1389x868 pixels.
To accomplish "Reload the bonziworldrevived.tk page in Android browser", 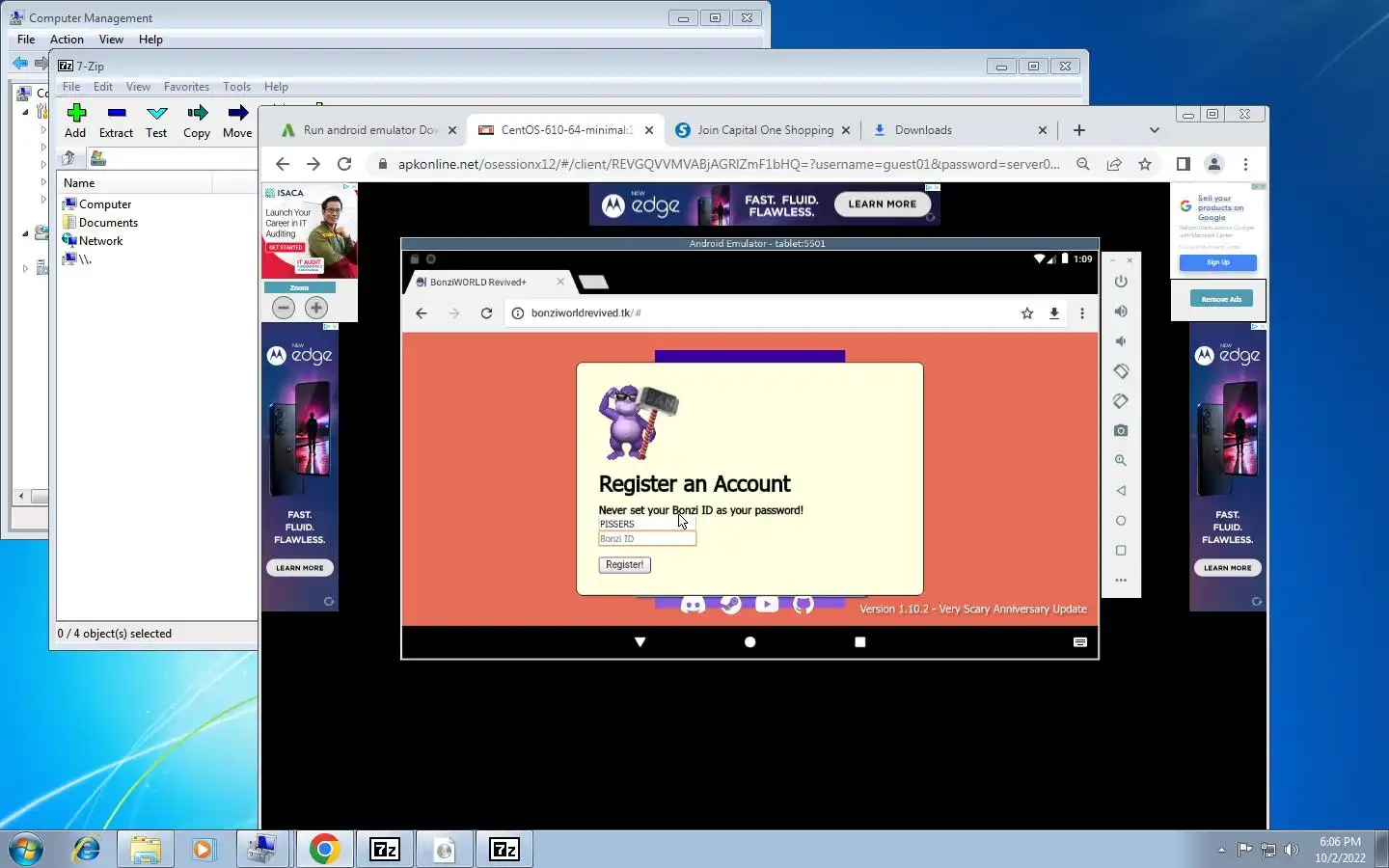I will 487,313.
